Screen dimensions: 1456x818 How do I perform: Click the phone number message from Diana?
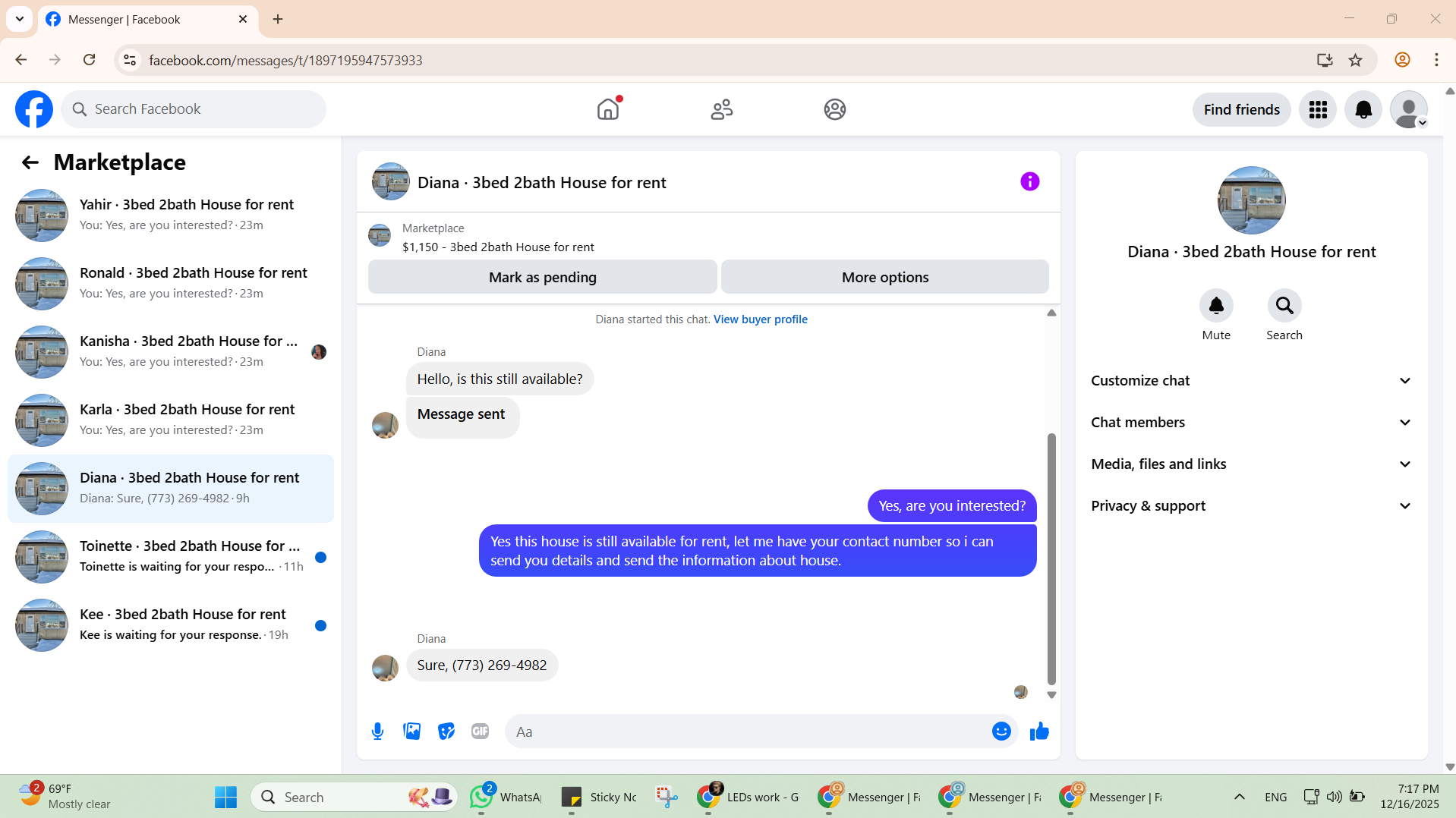coord(482,665)
